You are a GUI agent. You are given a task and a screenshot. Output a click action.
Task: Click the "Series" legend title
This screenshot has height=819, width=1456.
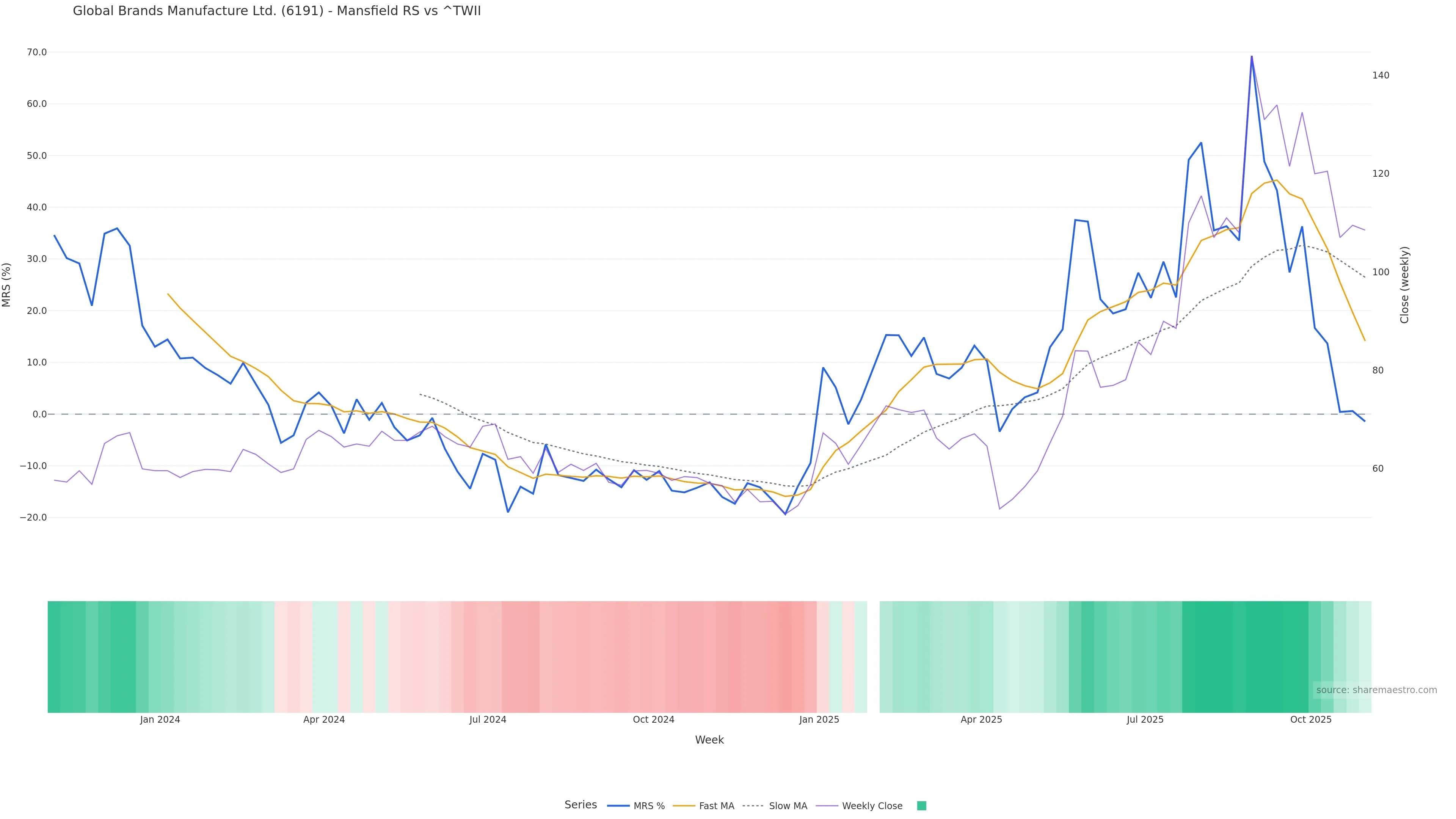pos(581,805)
